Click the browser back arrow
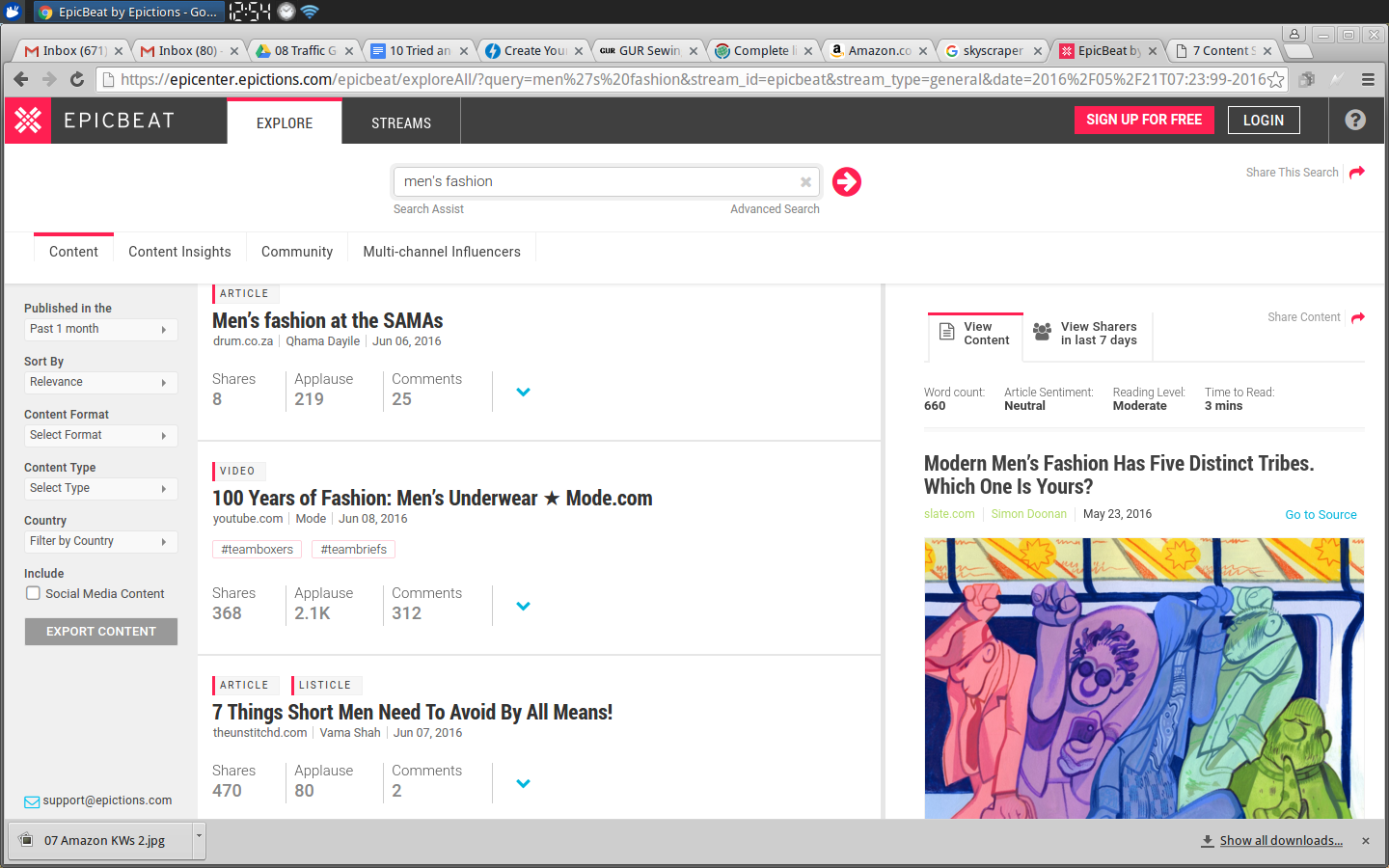Viewport: 1389px width, 868px height. [x=21, y=79]
